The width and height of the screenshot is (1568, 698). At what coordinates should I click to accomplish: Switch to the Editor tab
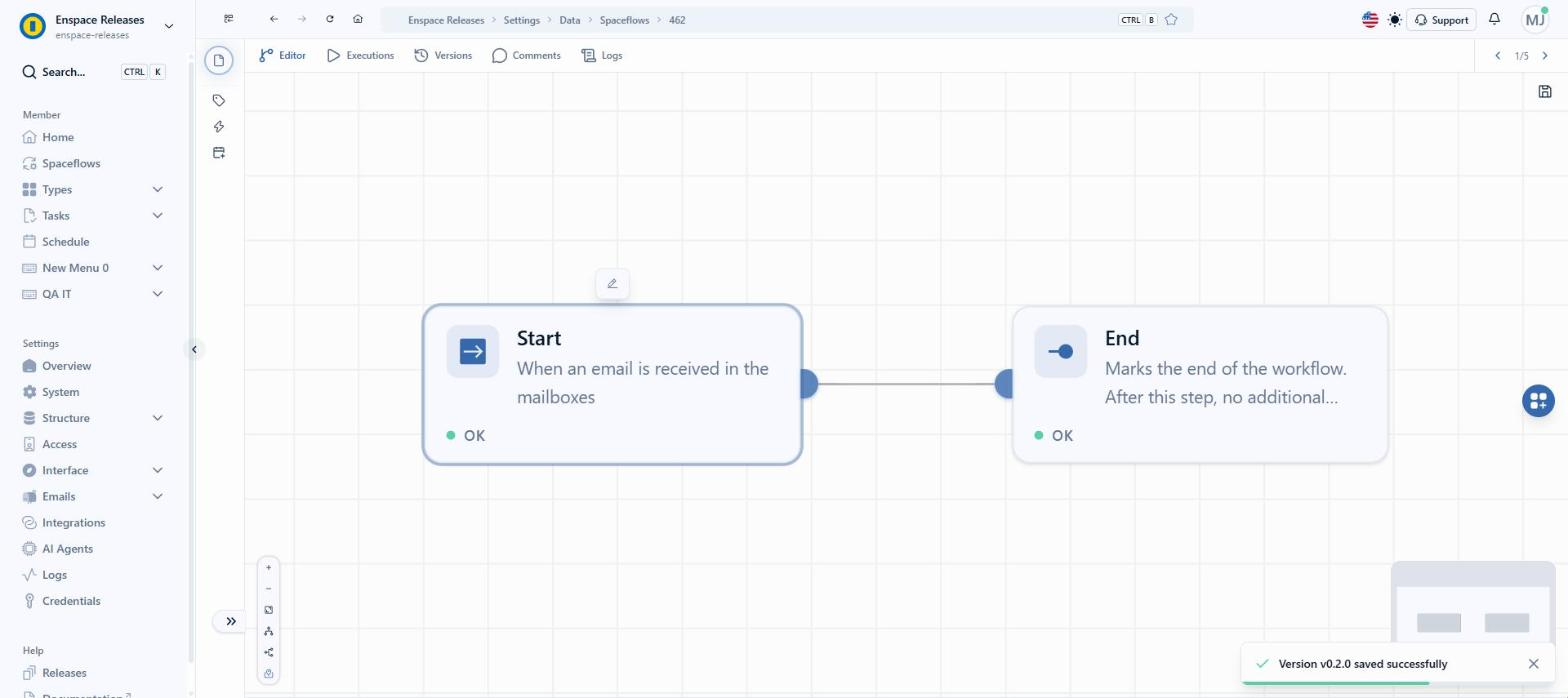[x=282, y=55]
